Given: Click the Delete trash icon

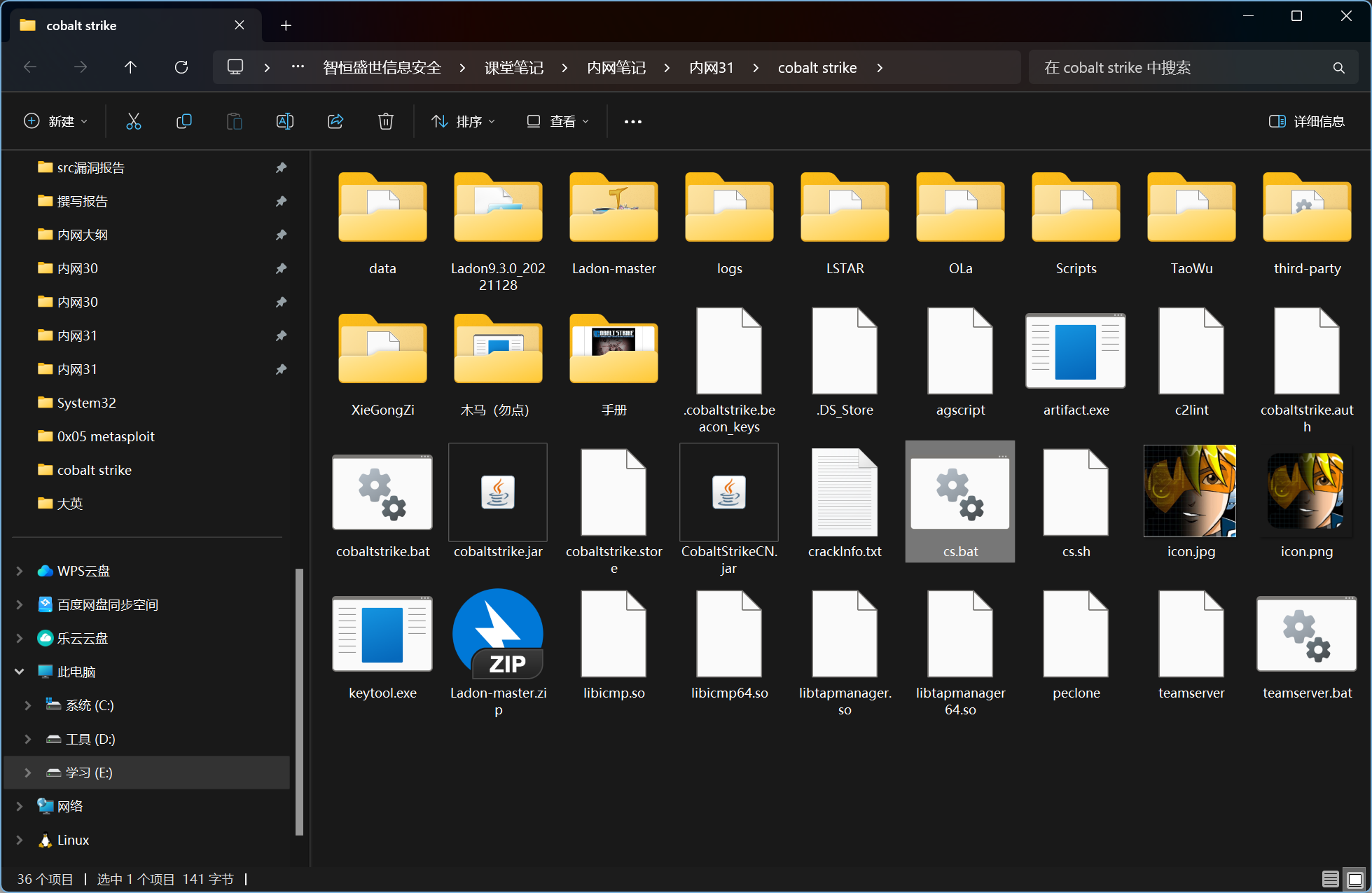Looking at the screenshot, I should pos(385,121).
